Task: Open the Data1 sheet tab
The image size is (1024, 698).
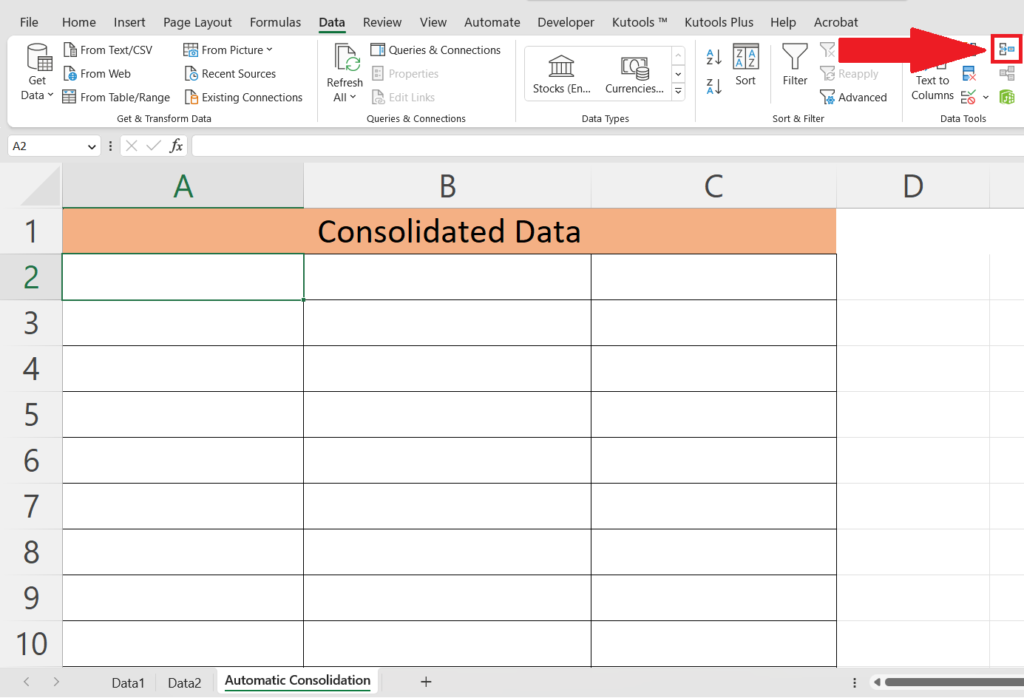Action: pos(128,682)
